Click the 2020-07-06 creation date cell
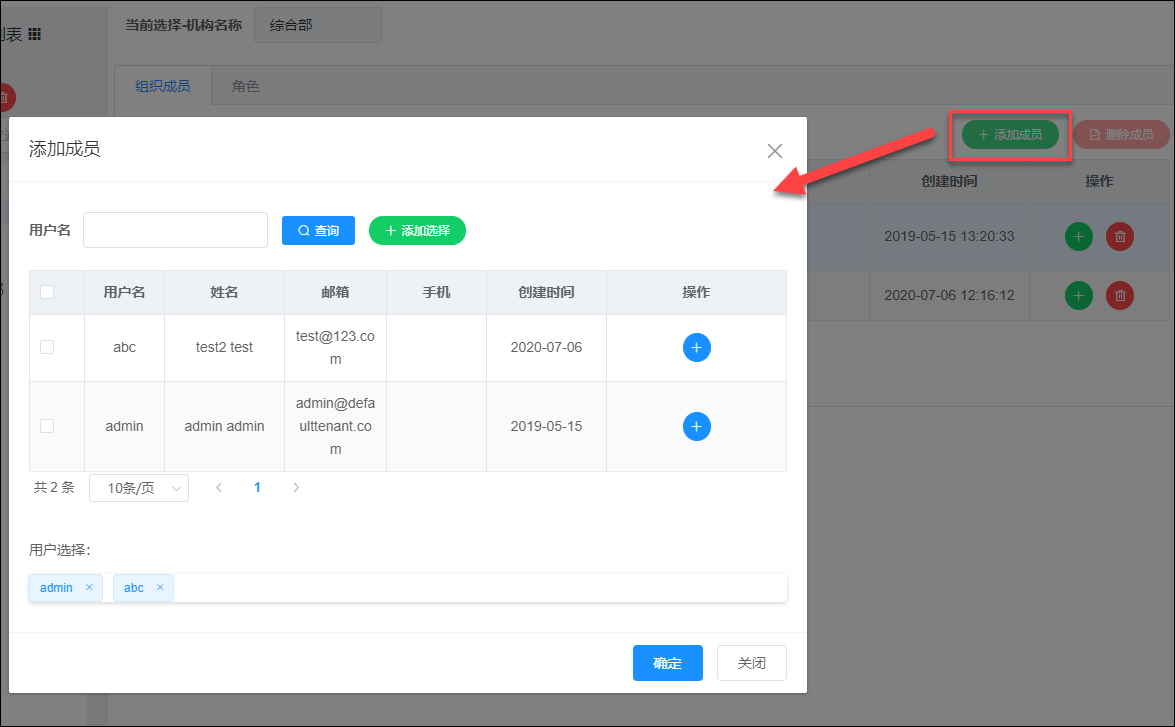This screenshot has width=1175, height=727. pos(546,348)
